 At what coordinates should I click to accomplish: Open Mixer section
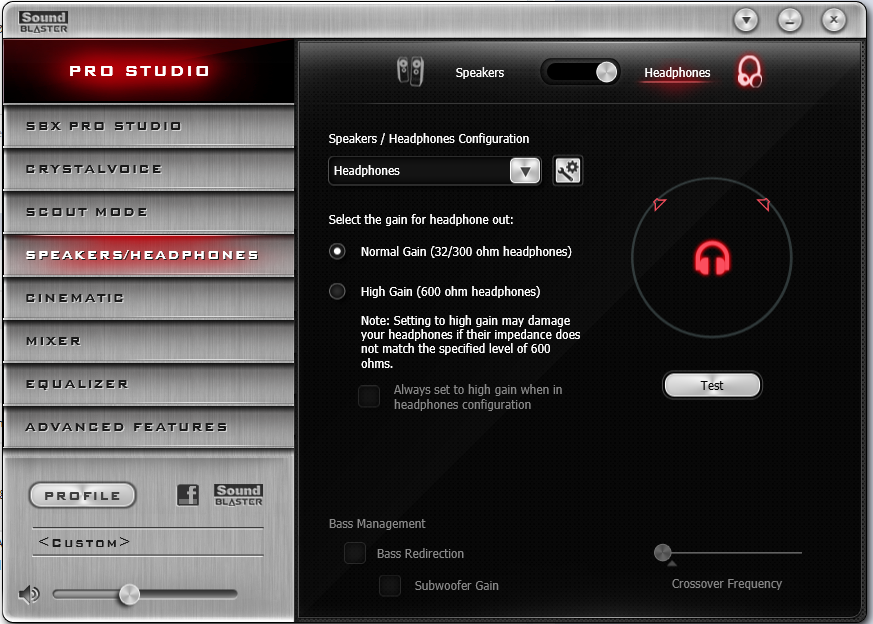tap(149, 341)
